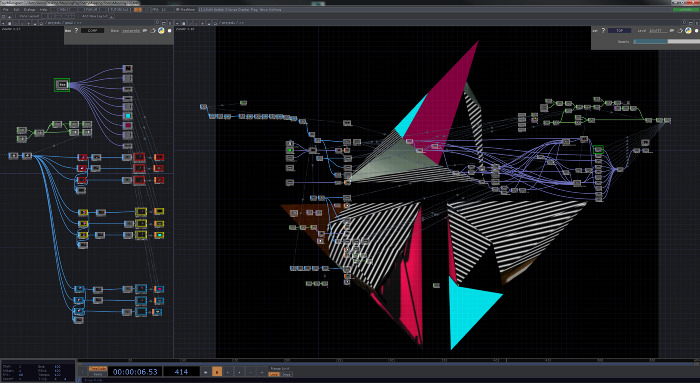Select the cyan node in the left network
700x383 pixels.
[128, 116]
